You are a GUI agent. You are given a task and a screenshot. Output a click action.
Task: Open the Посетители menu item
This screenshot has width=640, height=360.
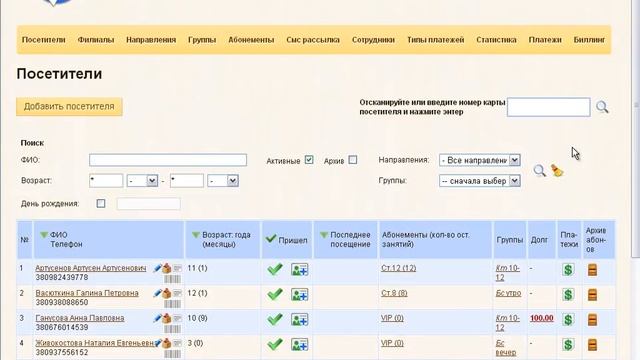[43, 40]
